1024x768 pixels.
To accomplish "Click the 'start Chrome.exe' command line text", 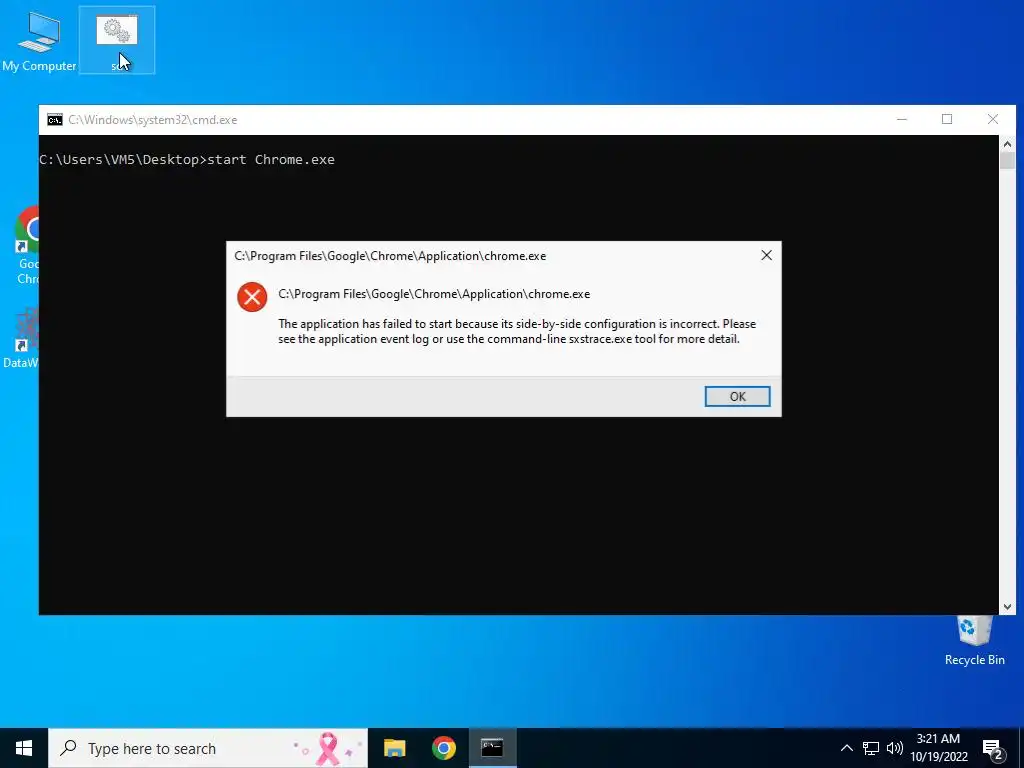I will tap(271, 159).
